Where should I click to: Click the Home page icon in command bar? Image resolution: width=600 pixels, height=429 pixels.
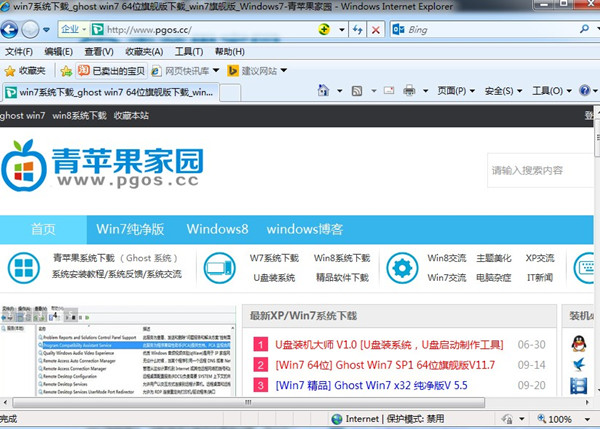point(323,91)
